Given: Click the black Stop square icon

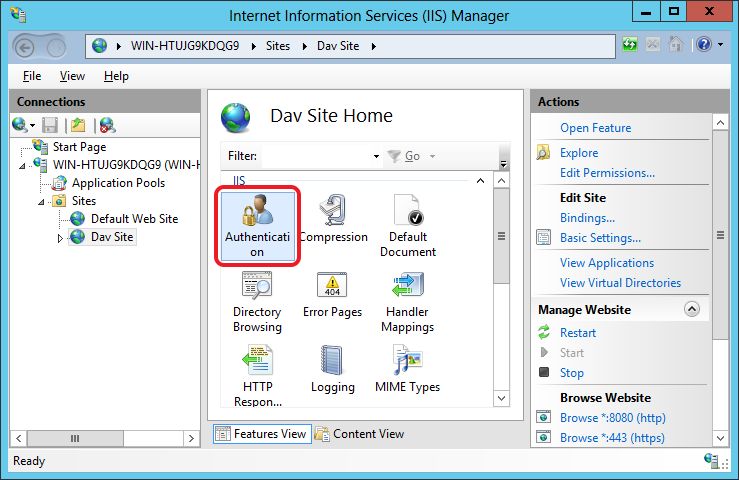Looking at the screenshot, I should click(544, 372).
